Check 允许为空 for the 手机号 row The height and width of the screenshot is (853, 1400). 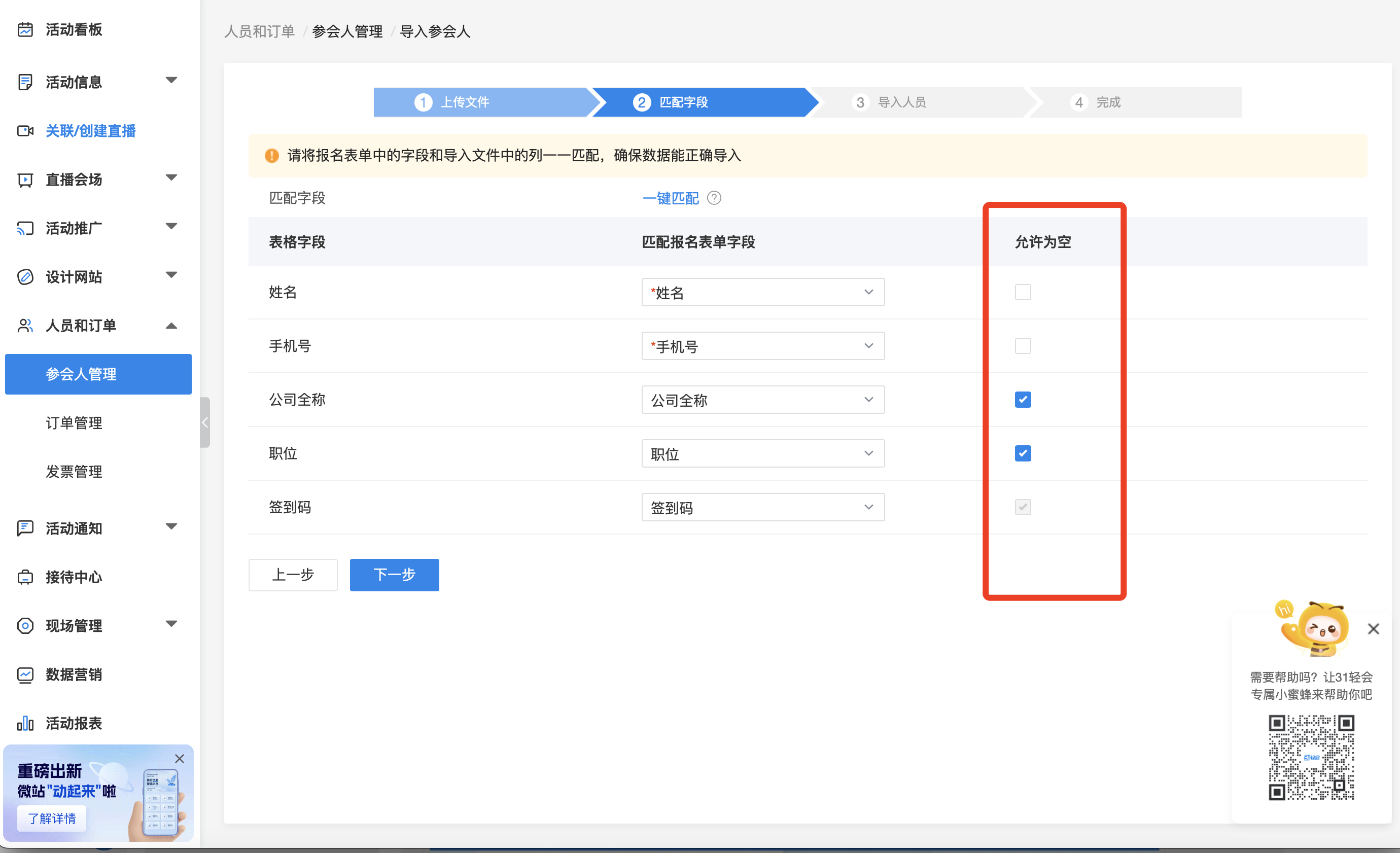1023,346
